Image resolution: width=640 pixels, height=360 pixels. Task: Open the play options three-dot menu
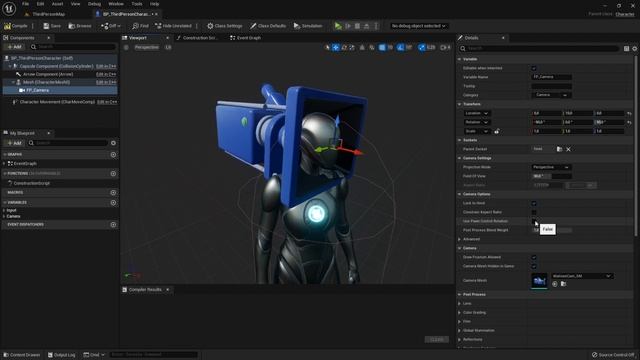coord(376,26)
